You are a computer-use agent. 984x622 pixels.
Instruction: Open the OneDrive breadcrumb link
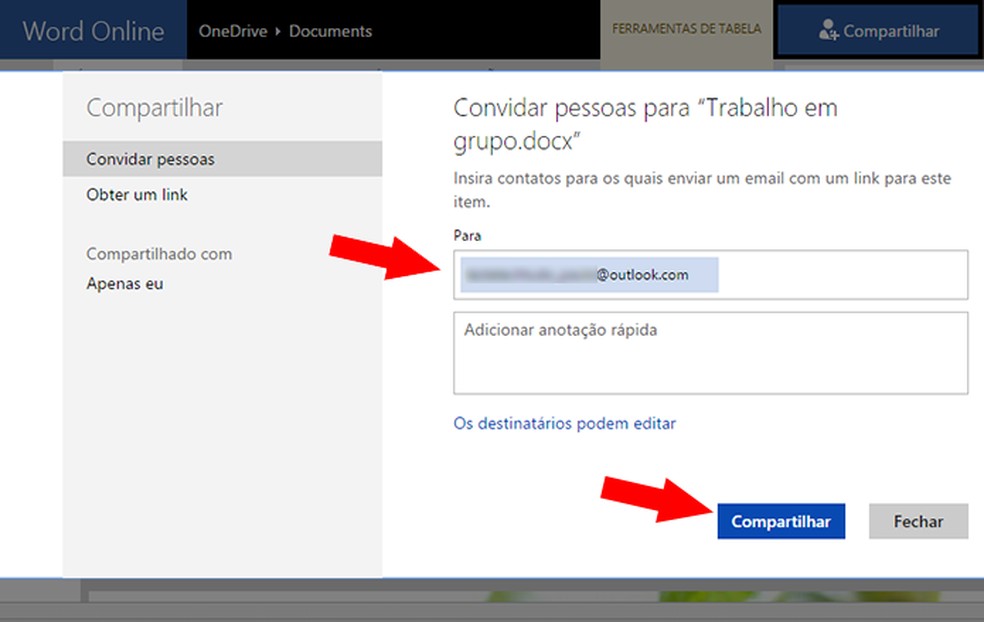pos(233,31)
